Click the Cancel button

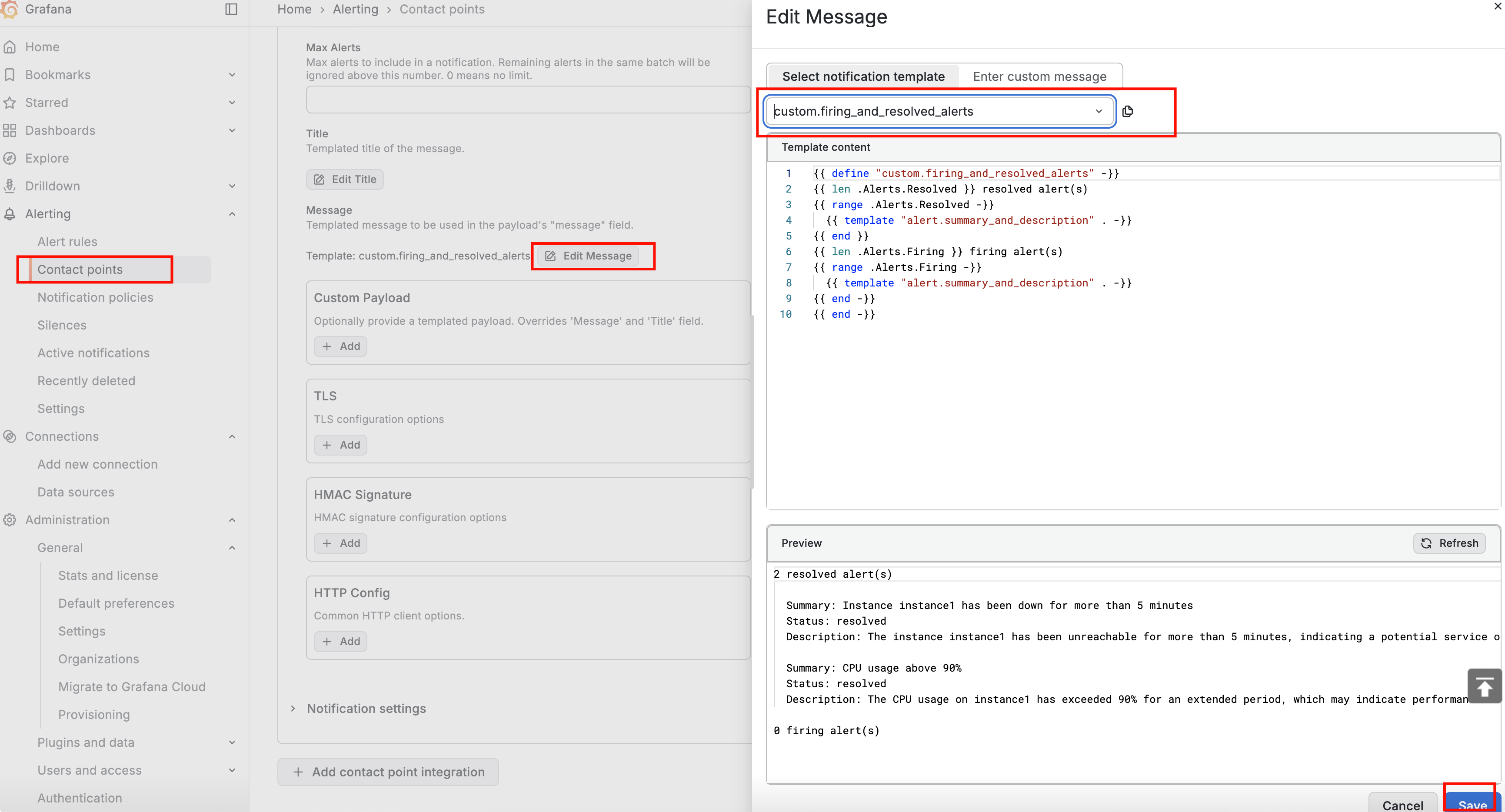click(1402, 805)
